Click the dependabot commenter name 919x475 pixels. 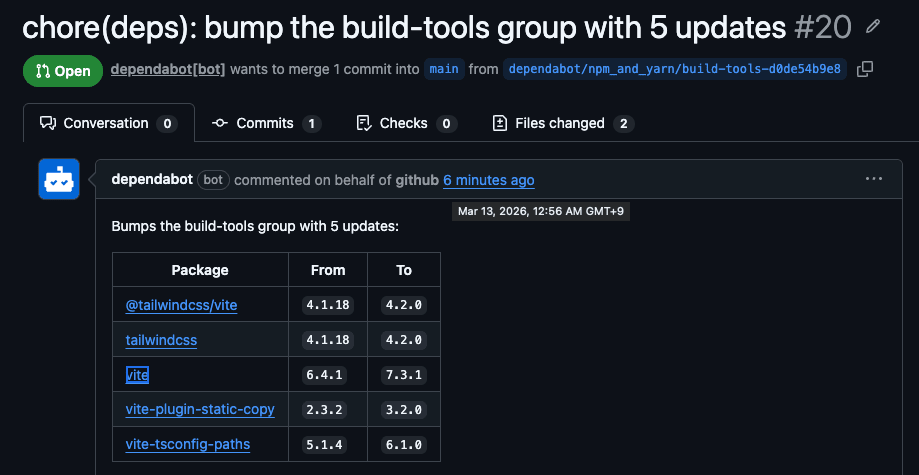[151, 180]
